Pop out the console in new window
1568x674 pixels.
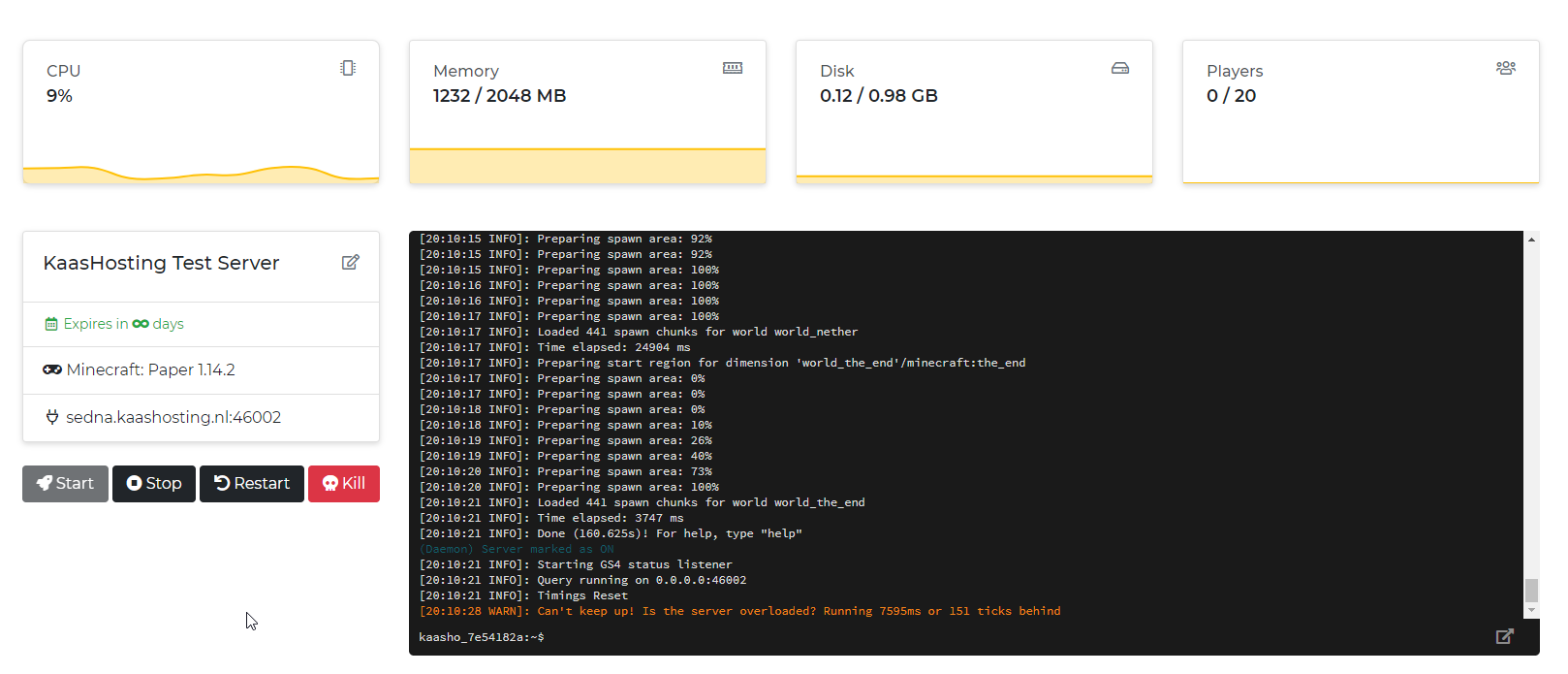[x=1504, y=636]
